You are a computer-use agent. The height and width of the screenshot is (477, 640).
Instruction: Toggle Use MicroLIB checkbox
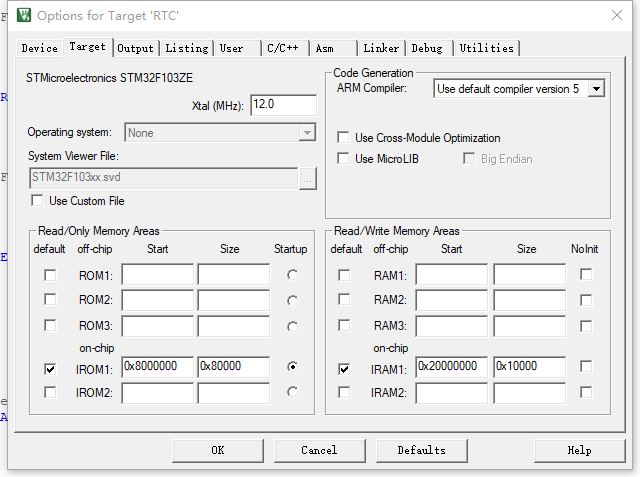(343, 158)
